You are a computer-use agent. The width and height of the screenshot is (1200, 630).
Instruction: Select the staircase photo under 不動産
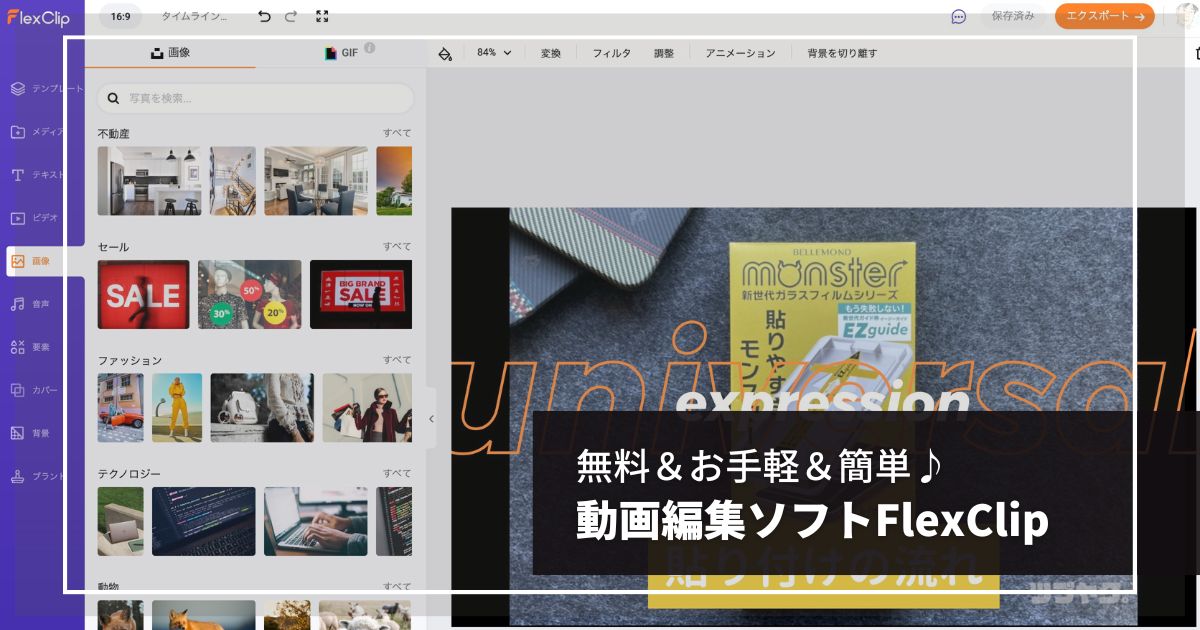(x=232, y=181)
